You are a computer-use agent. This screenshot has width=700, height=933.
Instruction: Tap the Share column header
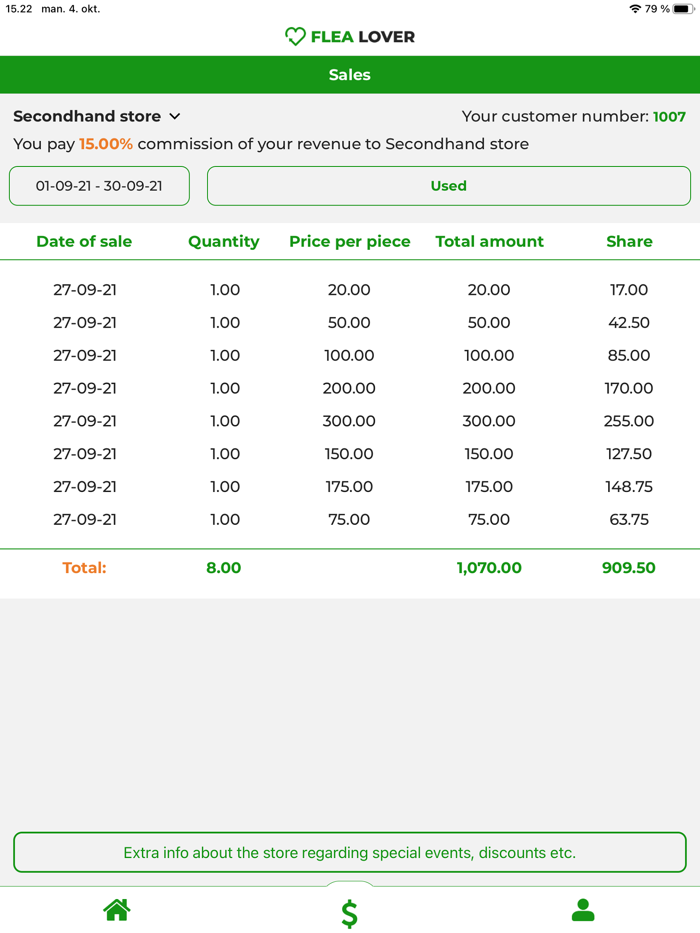click(x=629, y=241)
